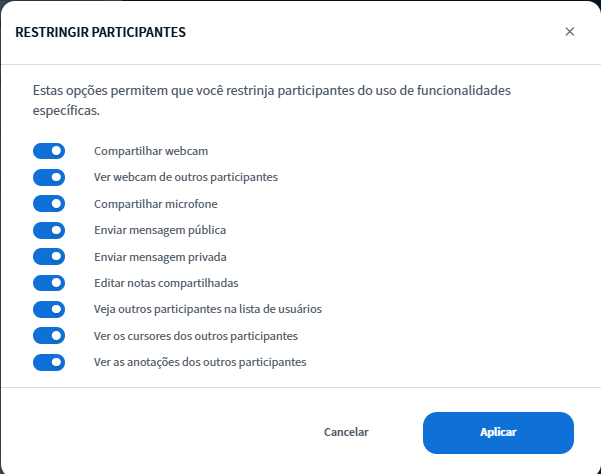The image size is (601, 474).
Task: Close the Restringir Participantes dialog with X
Action: point(570,32)
